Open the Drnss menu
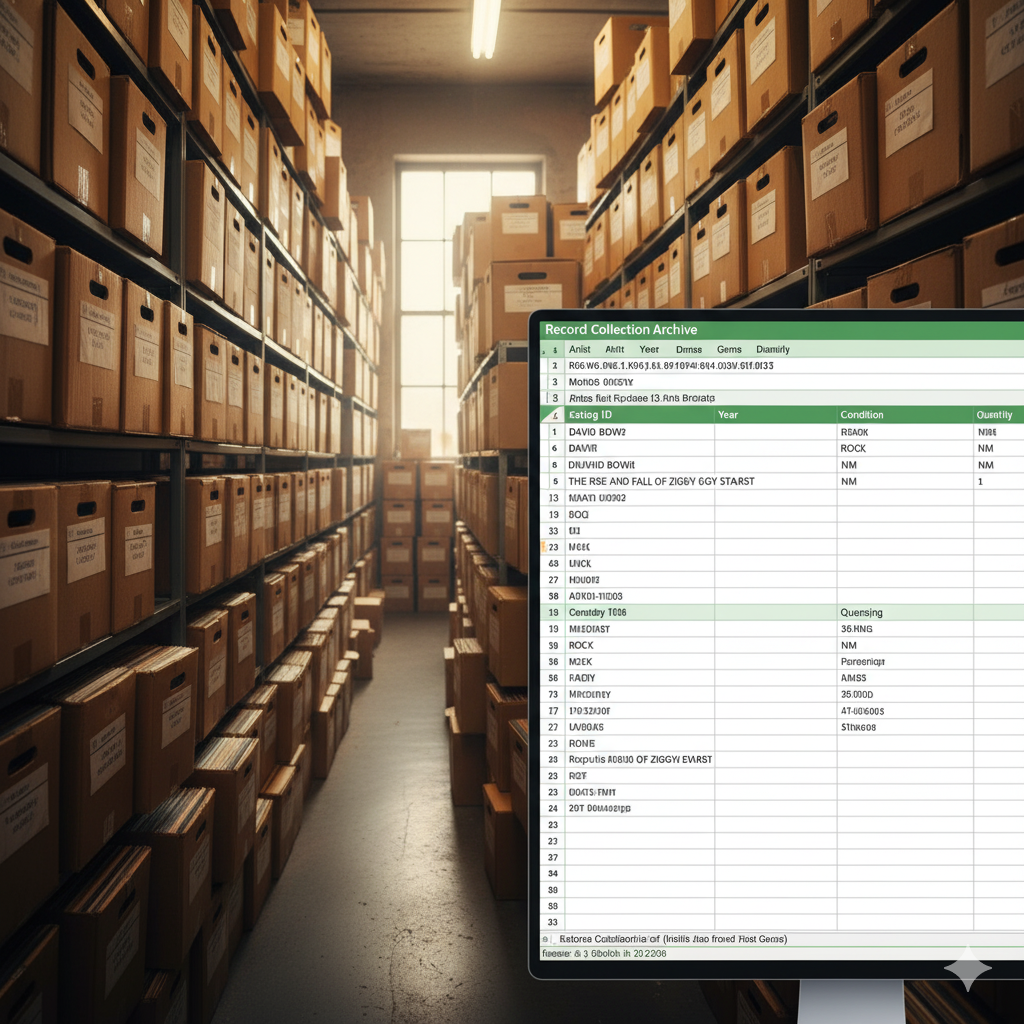This screenshot has width=1024, height=1024. 688,349
